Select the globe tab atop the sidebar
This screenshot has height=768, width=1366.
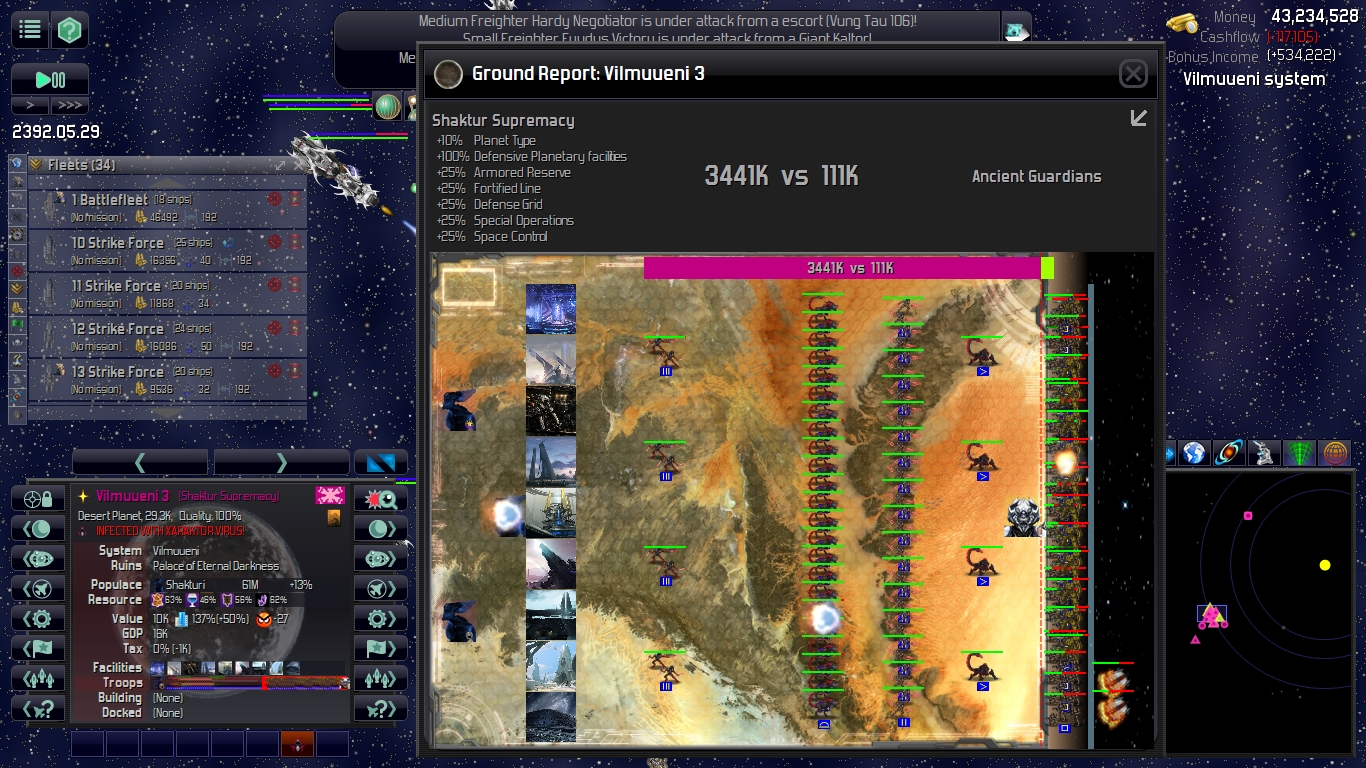17,163
